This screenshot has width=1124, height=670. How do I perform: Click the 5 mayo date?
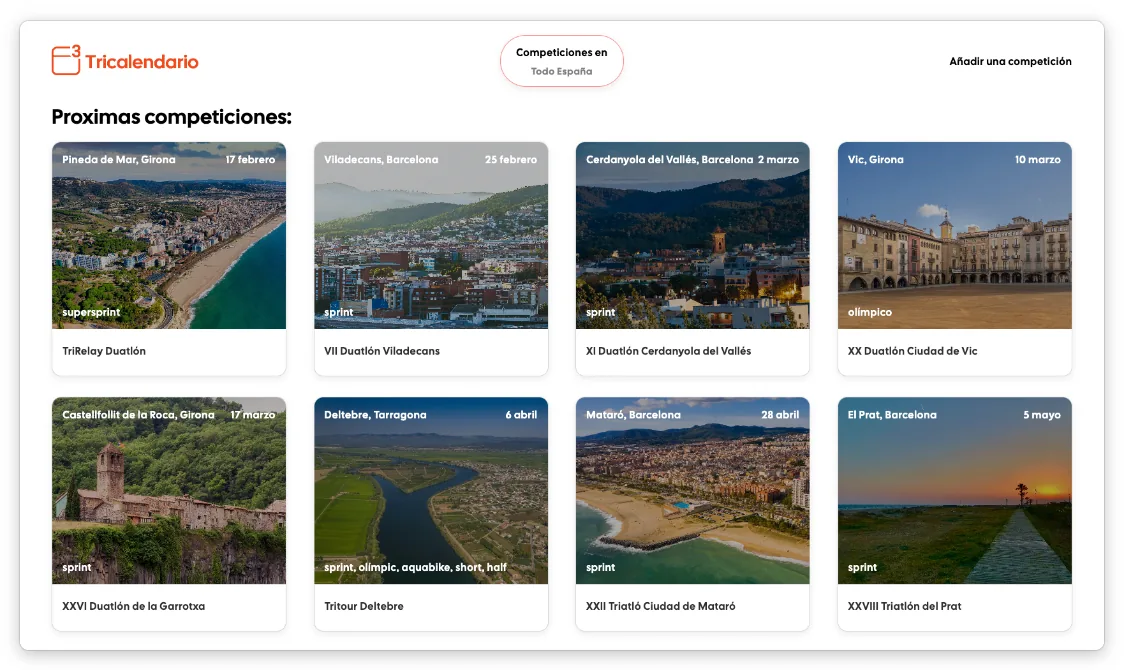point(1042,415)
